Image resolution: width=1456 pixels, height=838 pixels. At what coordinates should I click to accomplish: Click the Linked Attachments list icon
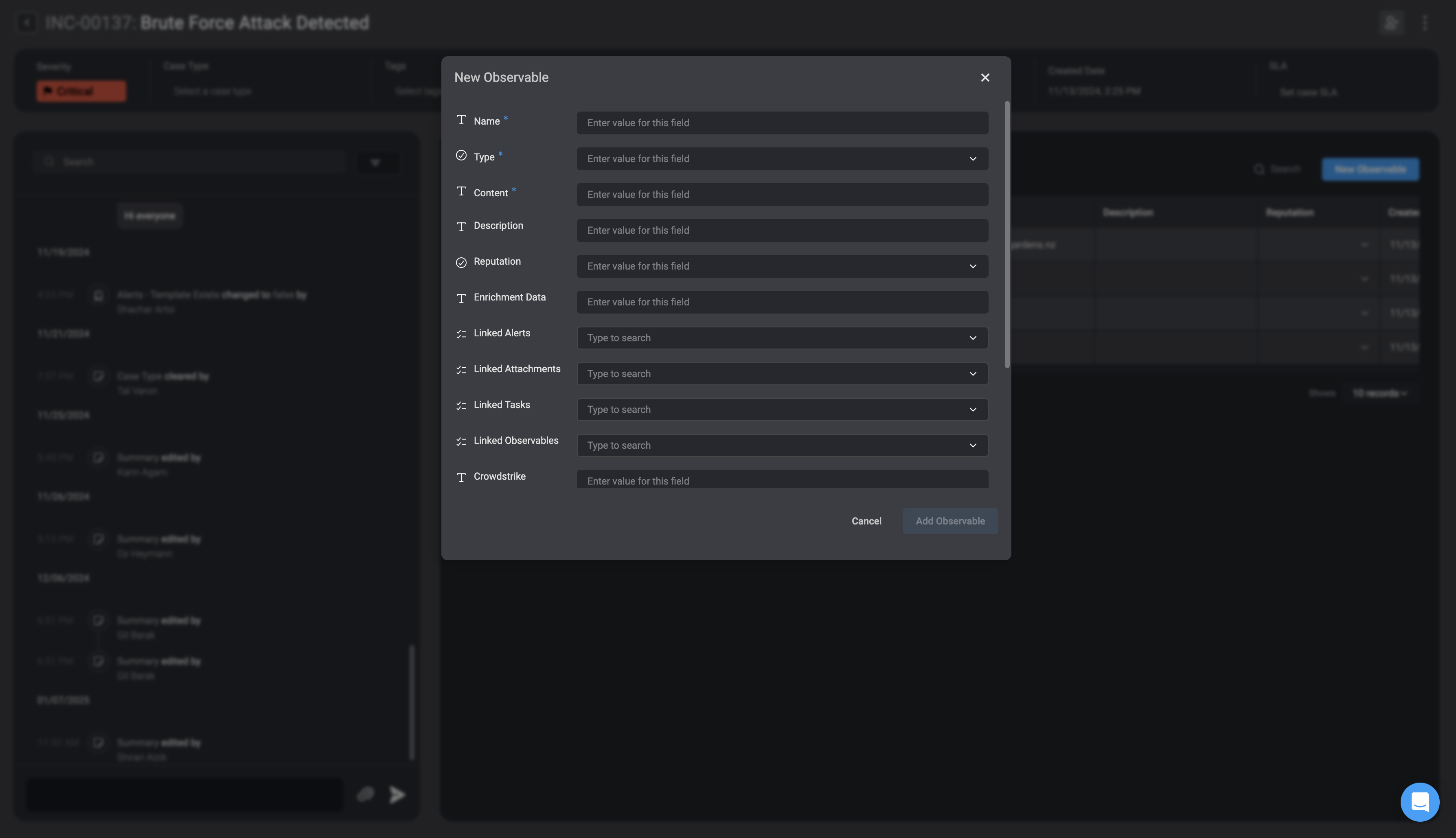(x=461, y=369)
